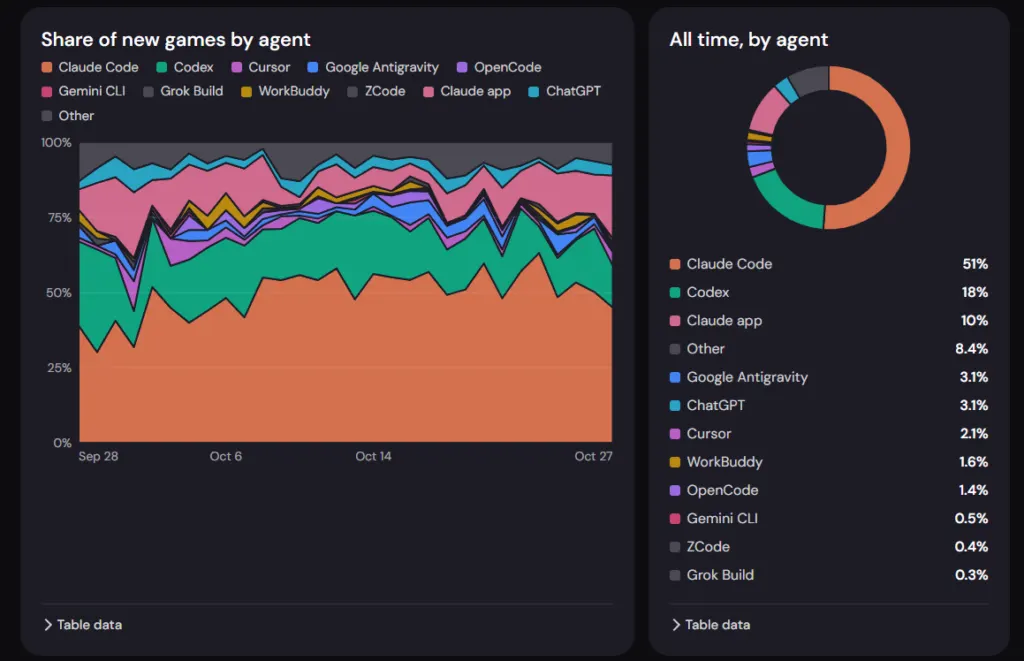This screenshot has width=1024, height=661.
Task: Click the 100% y-axis label
Action: tap(56, 143)
